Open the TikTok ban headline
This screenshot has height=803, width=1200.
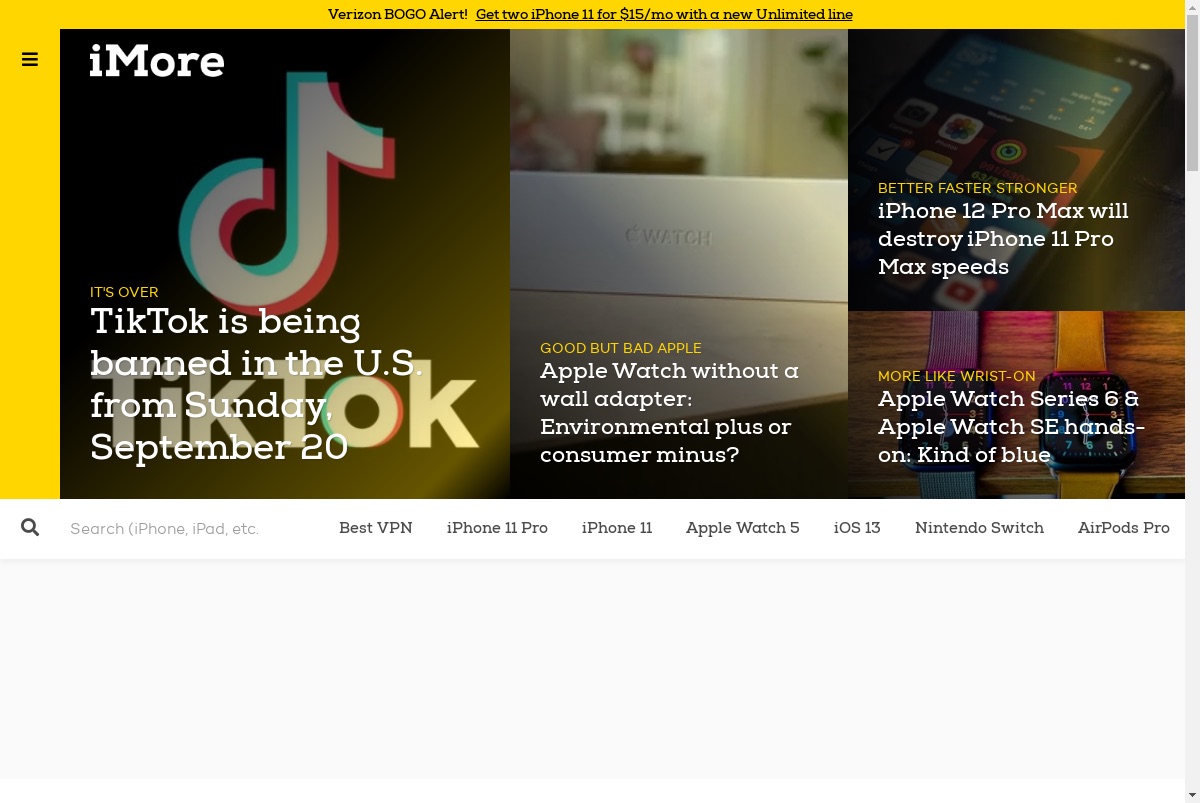pos(257,384)
